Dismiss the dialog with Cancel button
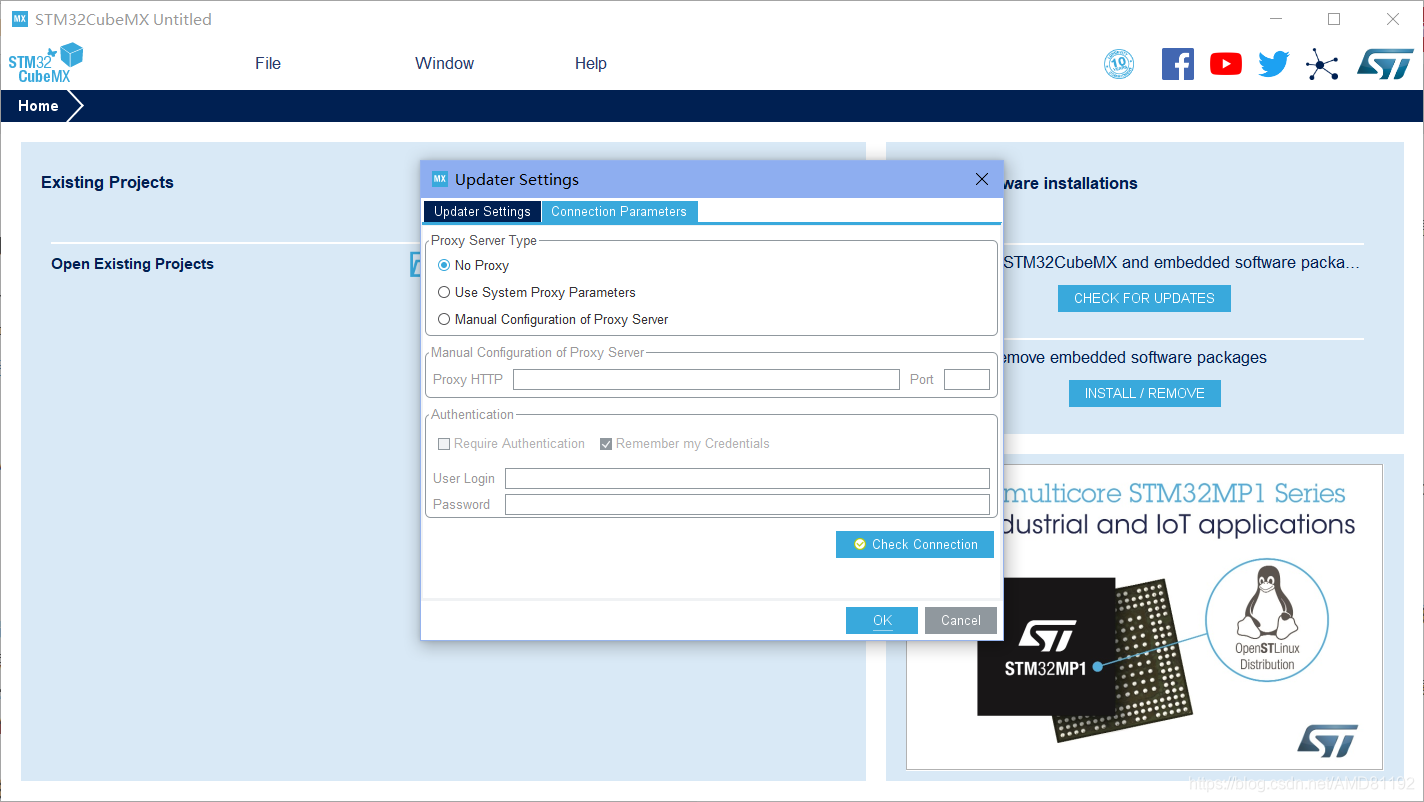This screenshot has width=1424, height=802. pos(961,620)
